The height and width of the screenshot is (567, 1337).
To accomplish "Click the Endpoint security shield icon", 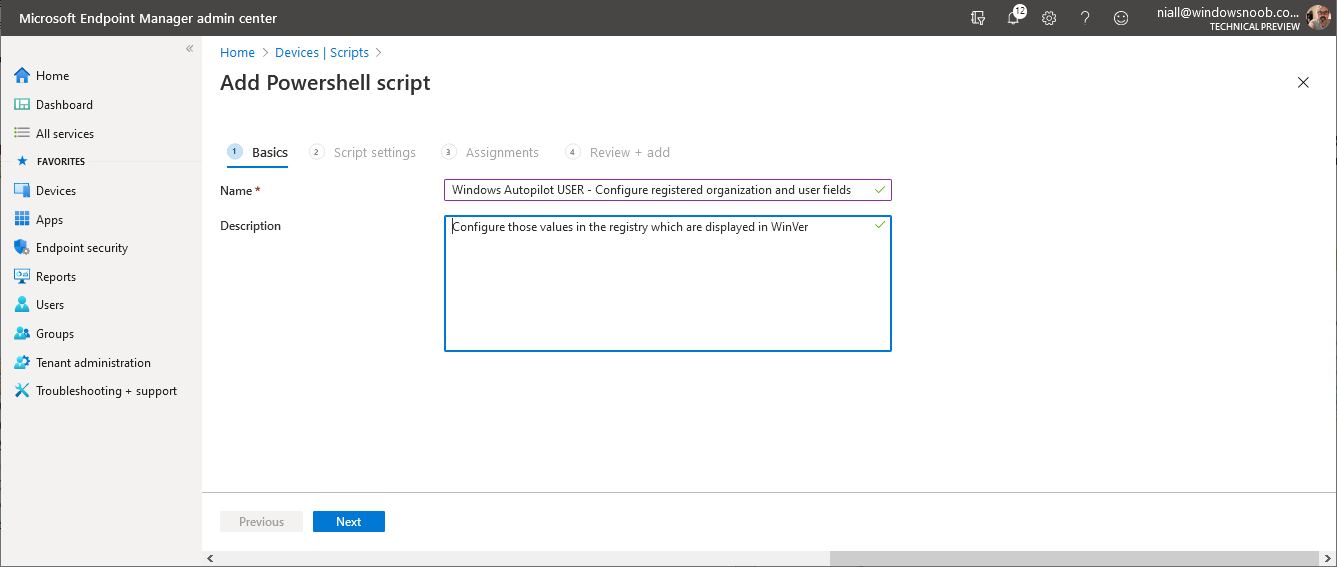I will coord(22,248).
